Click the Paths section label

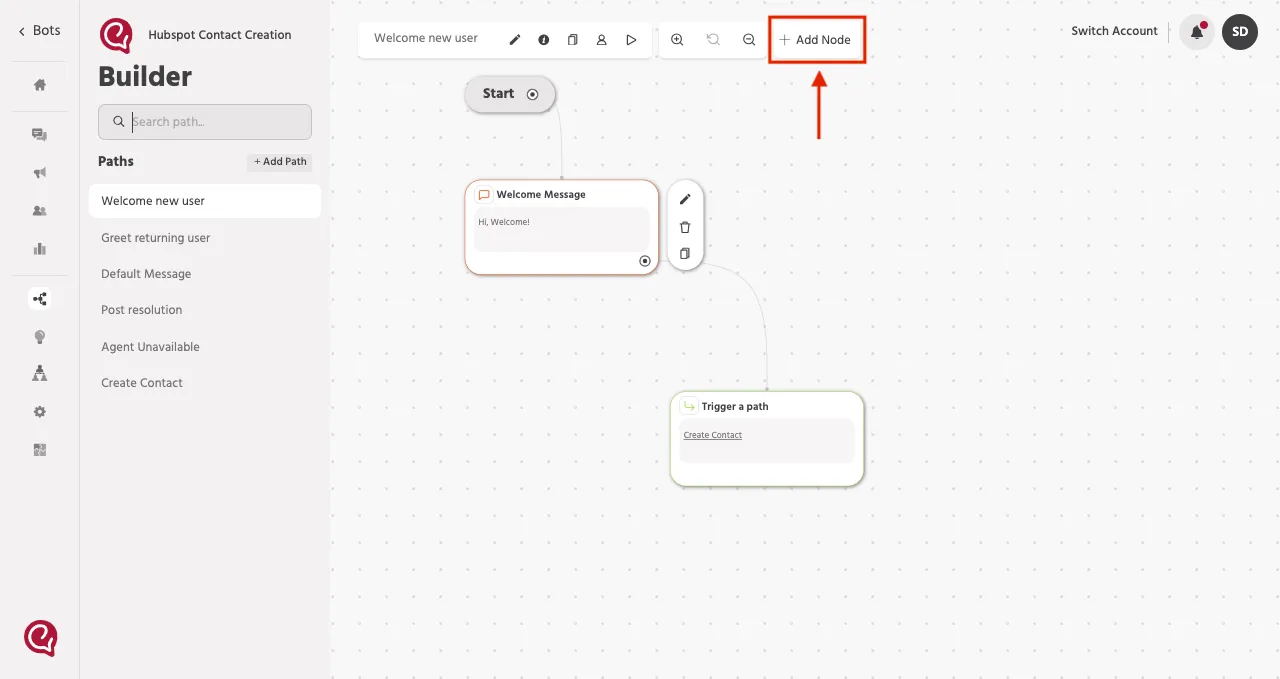click(x=116, y=161)
